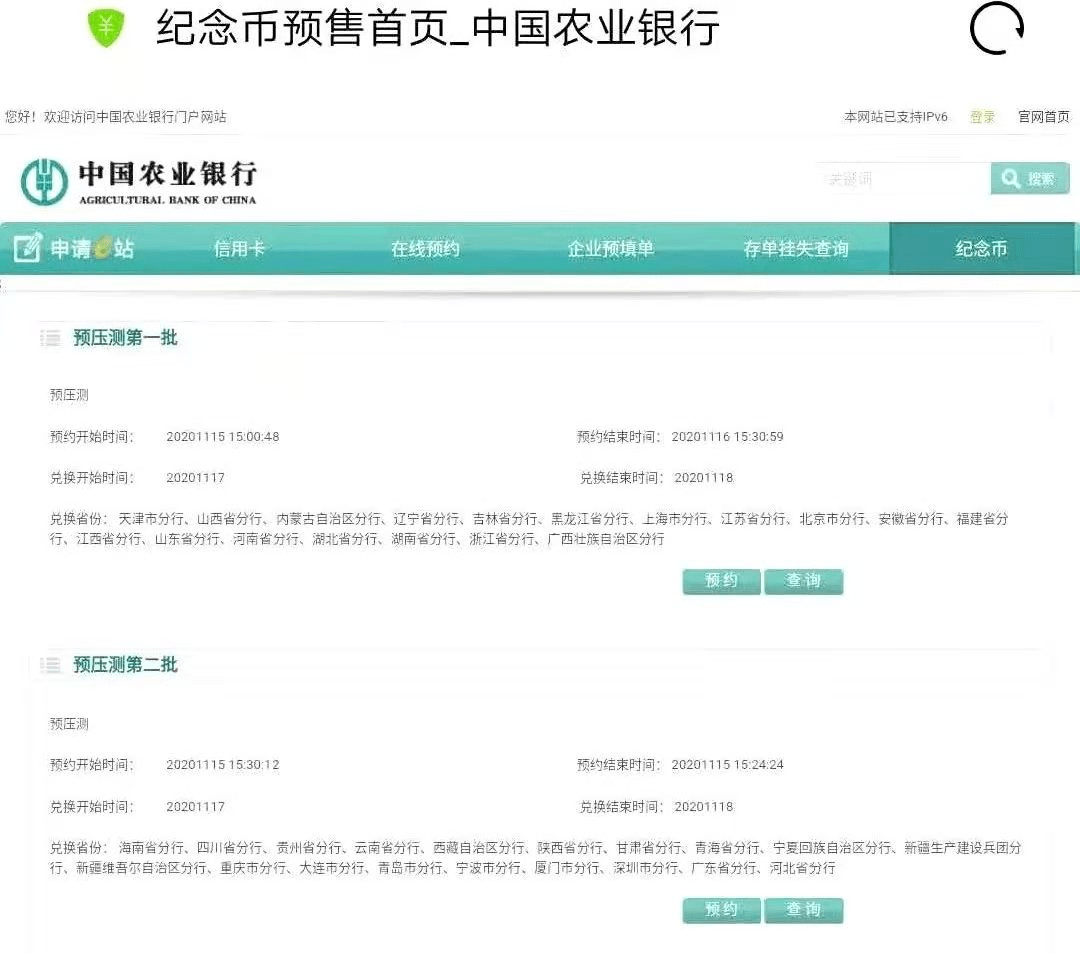Click the browser reload icon
Screen dimensions: 1080x954
pyautogui.click(x=997, y=28)
